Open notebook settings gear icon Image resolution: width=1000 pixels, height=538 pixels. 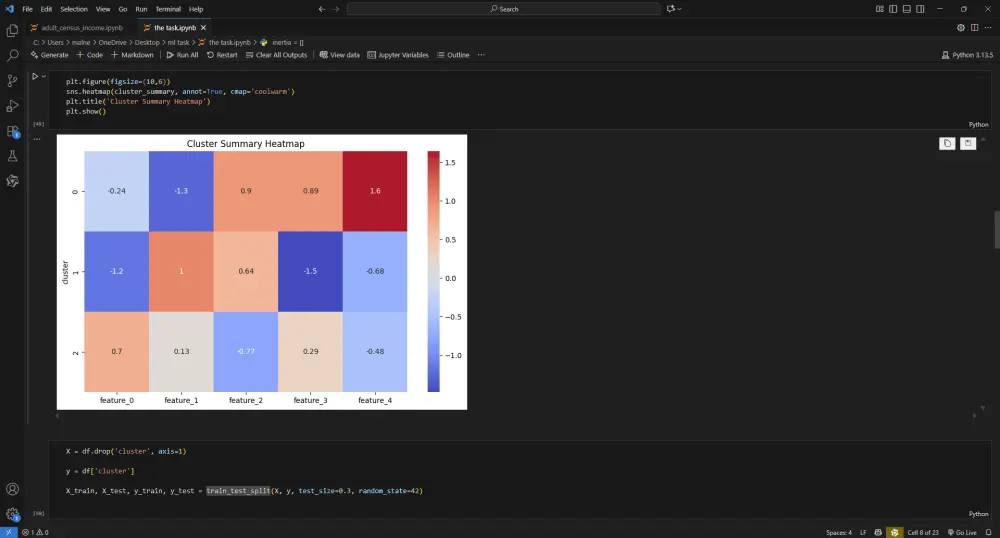click(960, 27)
